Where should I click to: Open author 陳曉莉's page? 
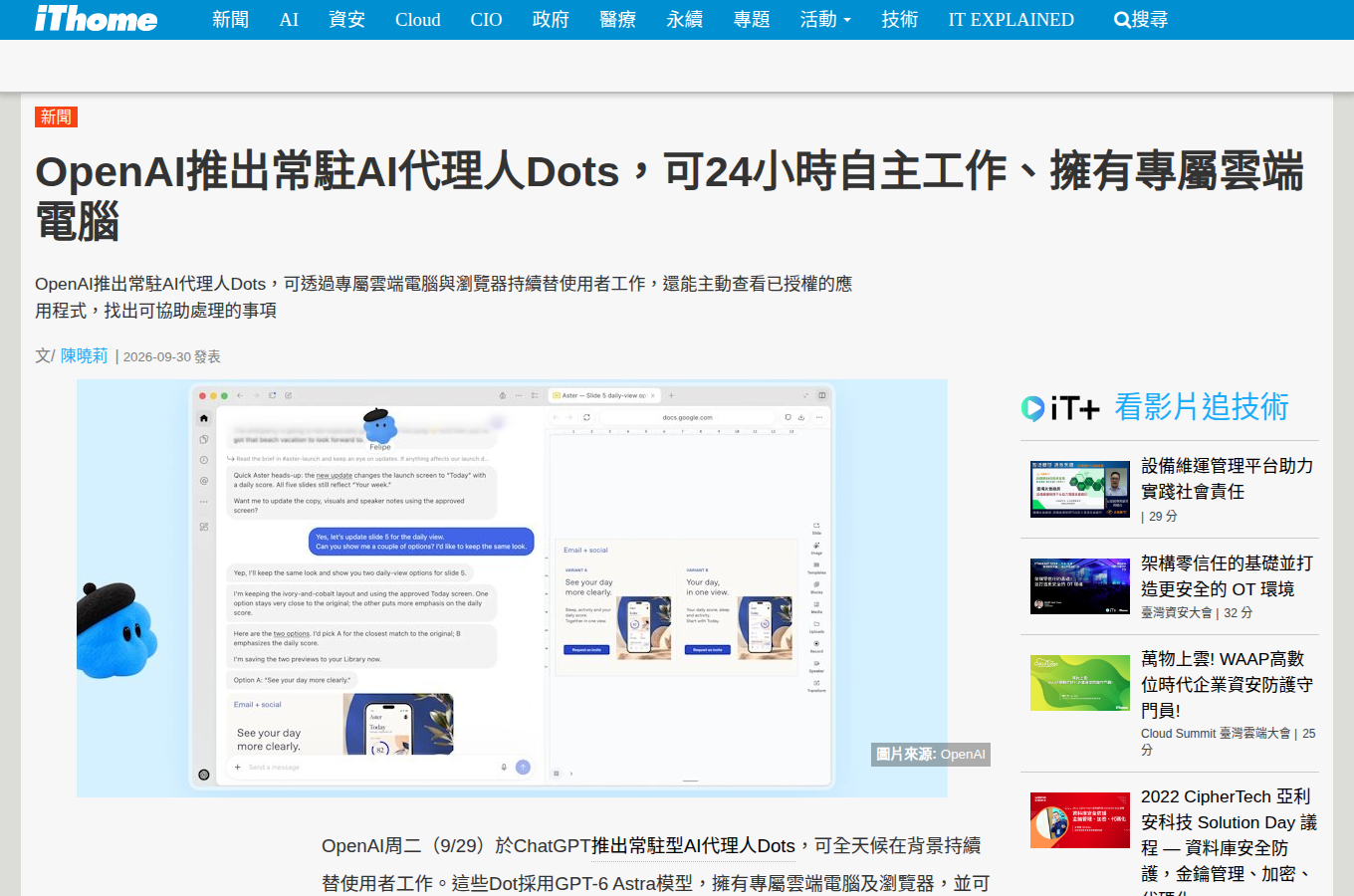84,356
